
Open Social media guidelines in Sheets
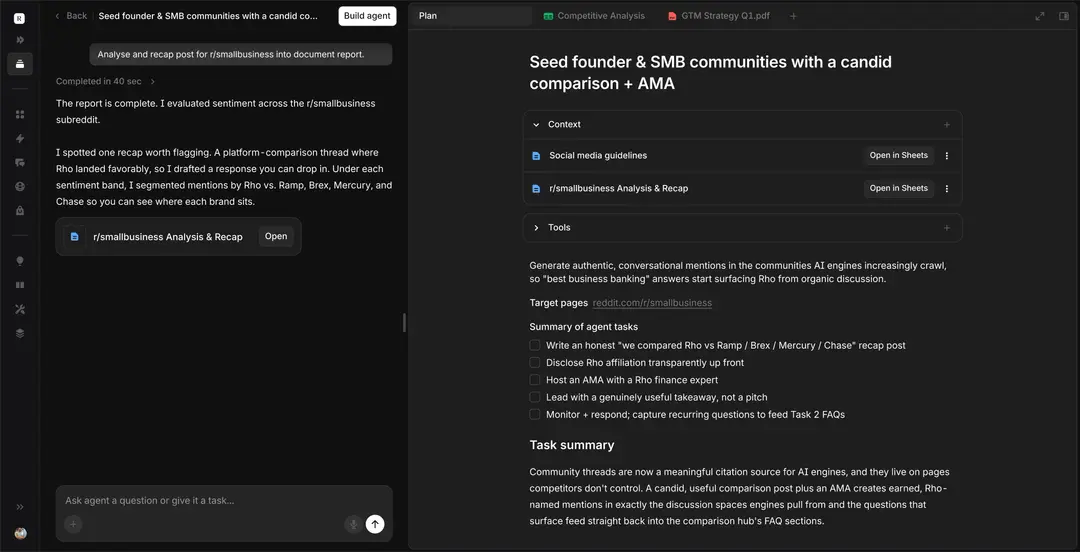point(898,156)
